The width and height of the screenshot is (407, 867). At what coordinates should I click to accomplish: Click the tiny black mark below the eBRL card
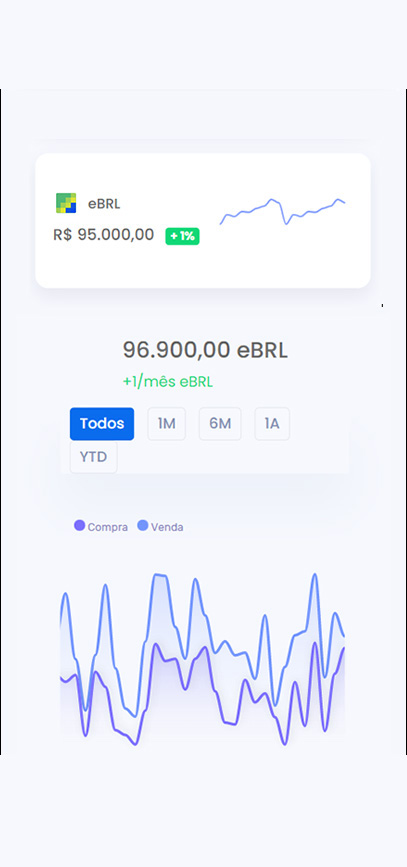click(382, 305)
